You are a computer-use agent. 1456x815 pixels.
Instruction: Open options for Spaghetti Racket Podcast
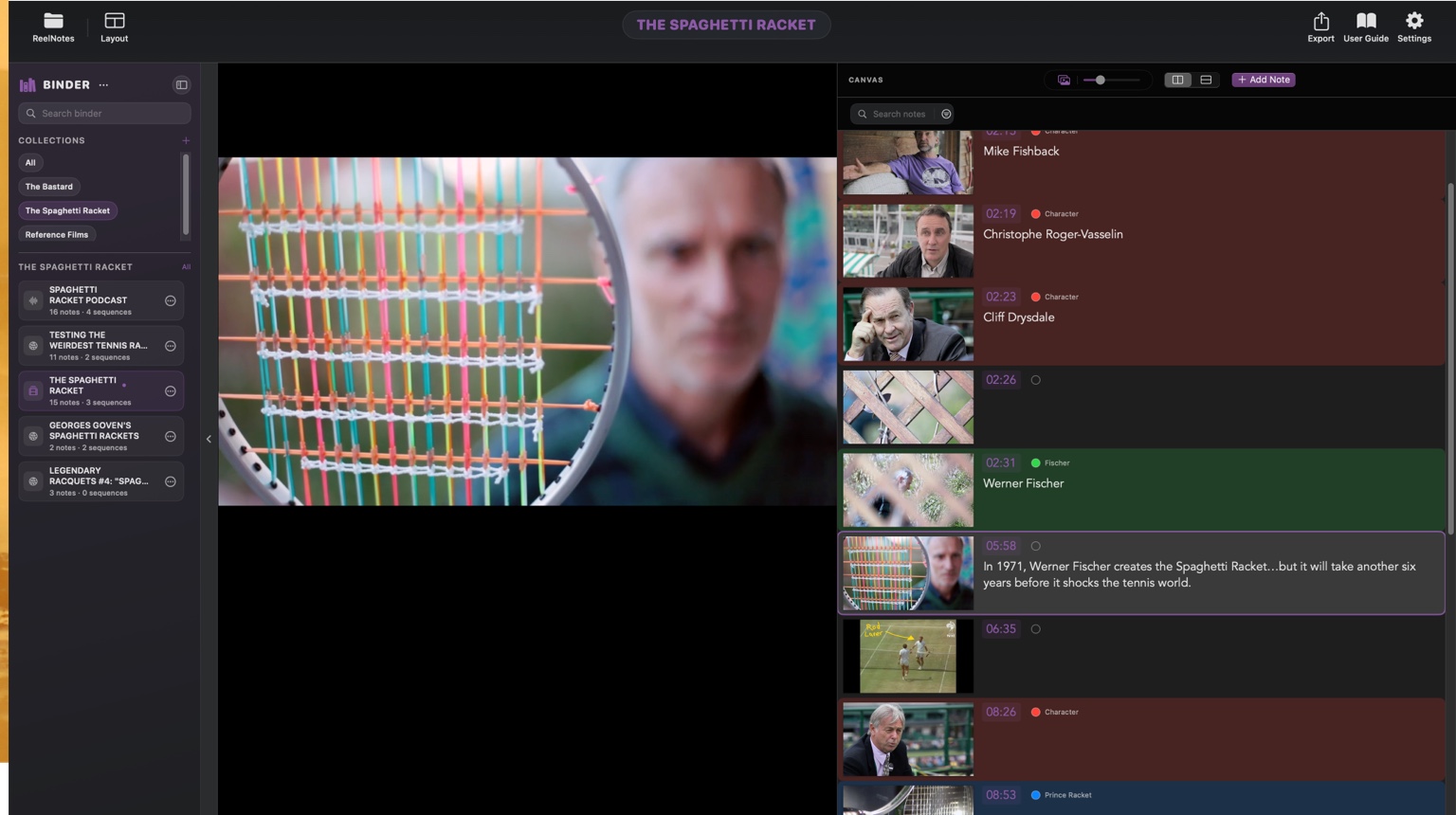click(x=171, y=300)
